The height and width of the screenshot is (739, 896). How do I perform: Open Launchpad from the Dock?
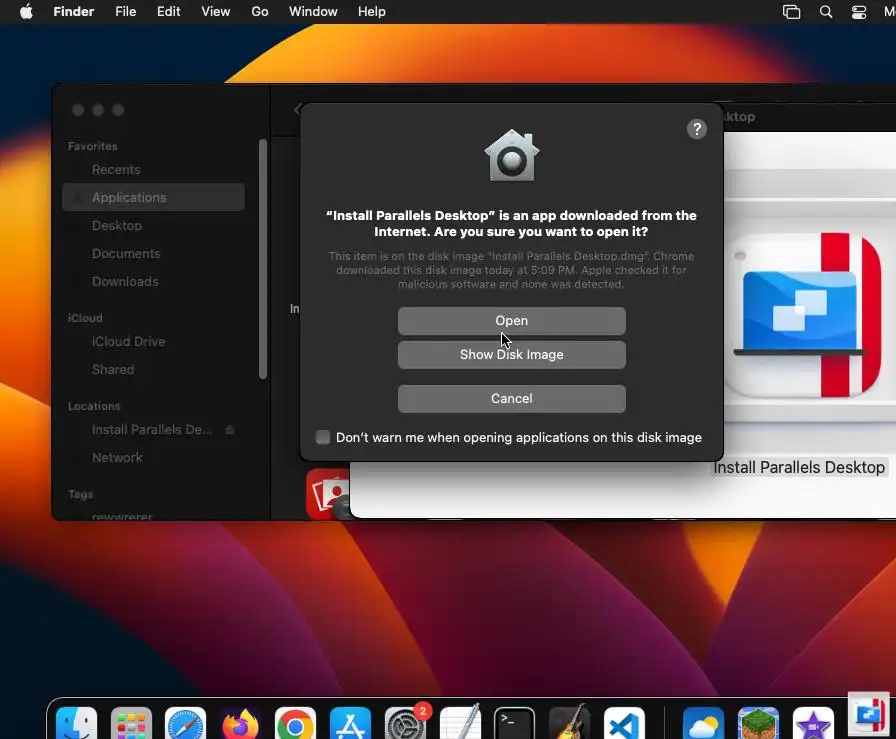pyautogui.click(x=131, y=725)
